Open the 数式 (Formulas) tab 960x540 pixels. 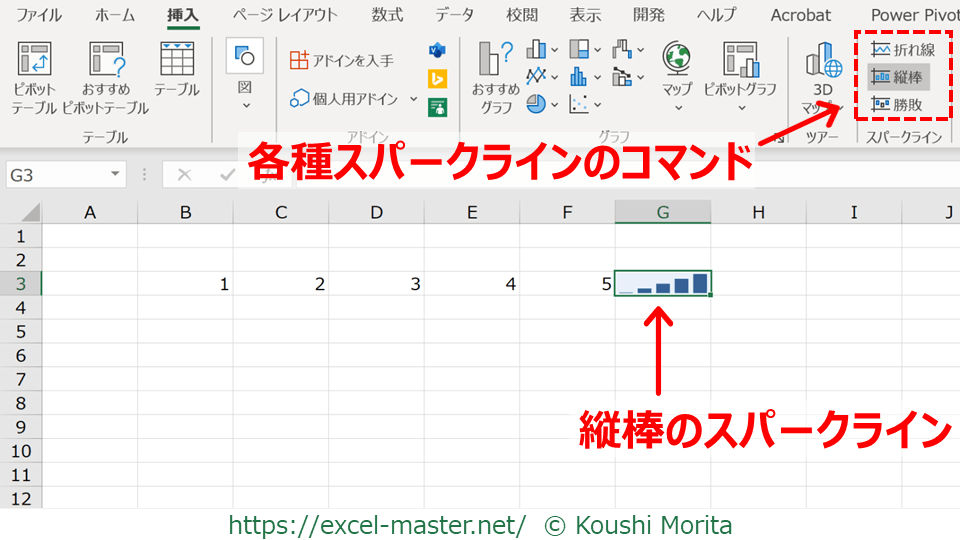387,15
